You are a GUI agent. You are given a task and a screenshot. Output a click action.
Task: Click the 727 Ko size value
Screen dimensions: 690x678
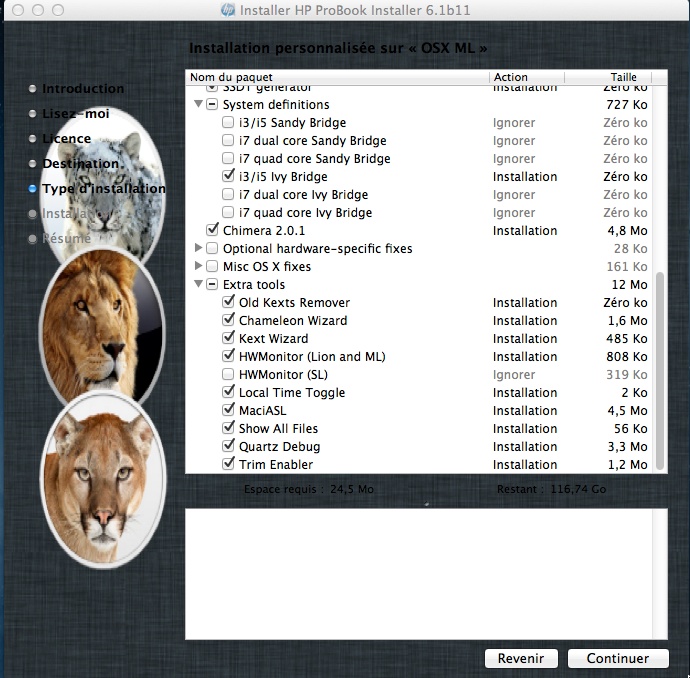click(627, 105)
